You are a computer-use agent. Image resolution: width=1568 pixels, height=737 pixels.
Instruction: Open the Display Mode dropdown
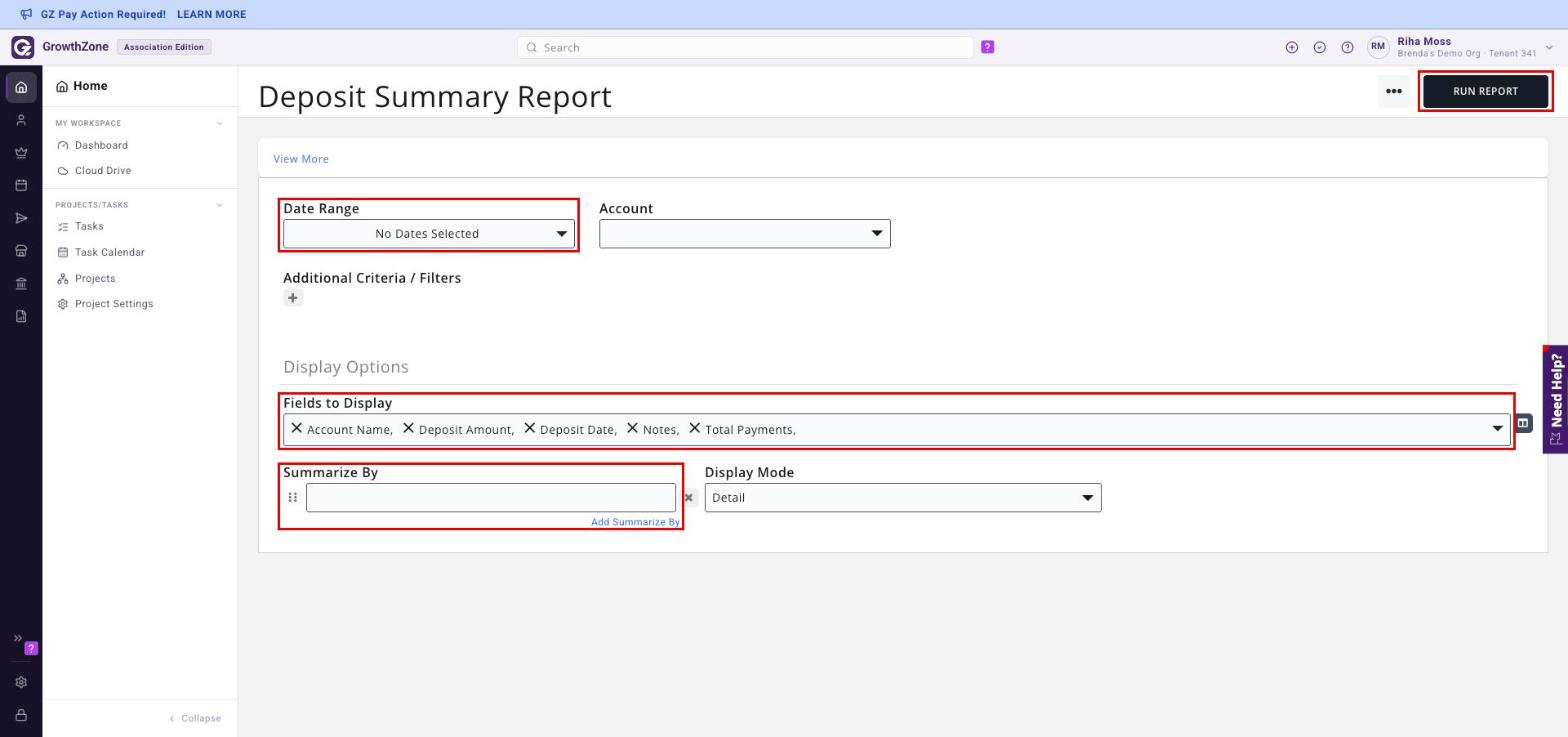(x=903, y=498)
